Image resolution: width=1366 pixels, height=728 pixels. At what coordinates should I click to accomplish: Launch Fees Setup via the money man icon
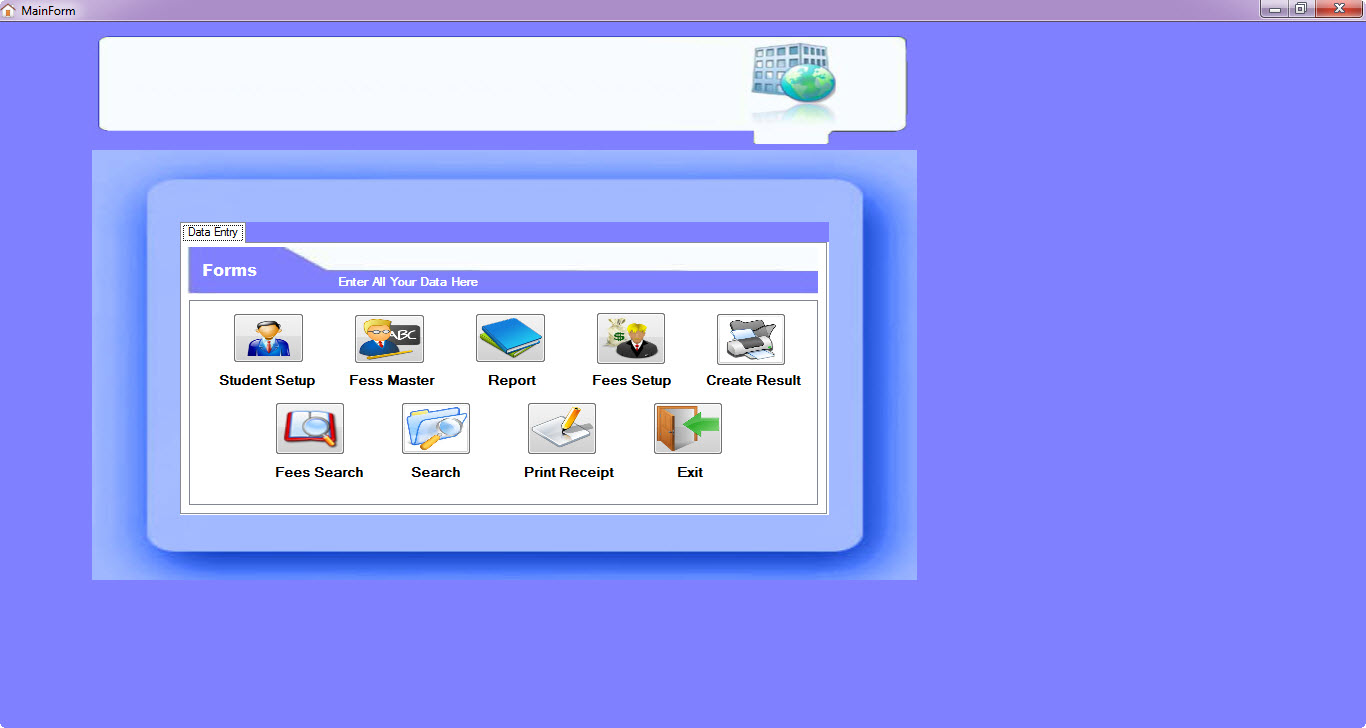tap(631, 338)
